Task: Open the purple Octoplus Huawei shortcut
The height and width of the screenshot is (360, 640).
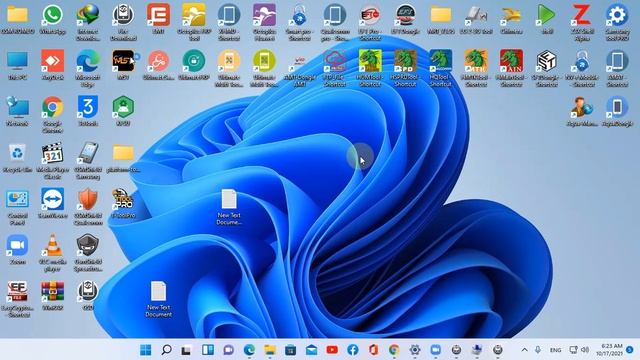Action: 264,15
